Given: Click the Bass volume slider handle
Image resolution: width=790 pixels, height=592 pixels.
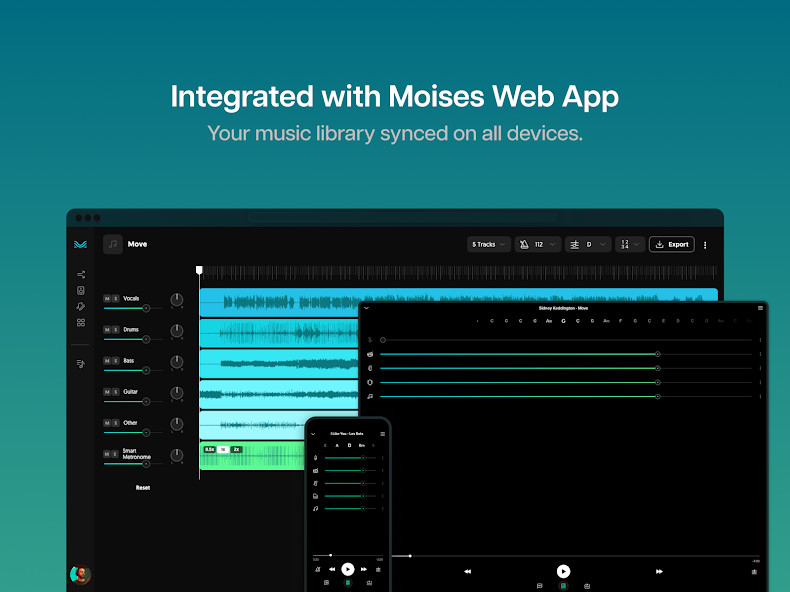Looking at the screenshot, I should [146, 371].
